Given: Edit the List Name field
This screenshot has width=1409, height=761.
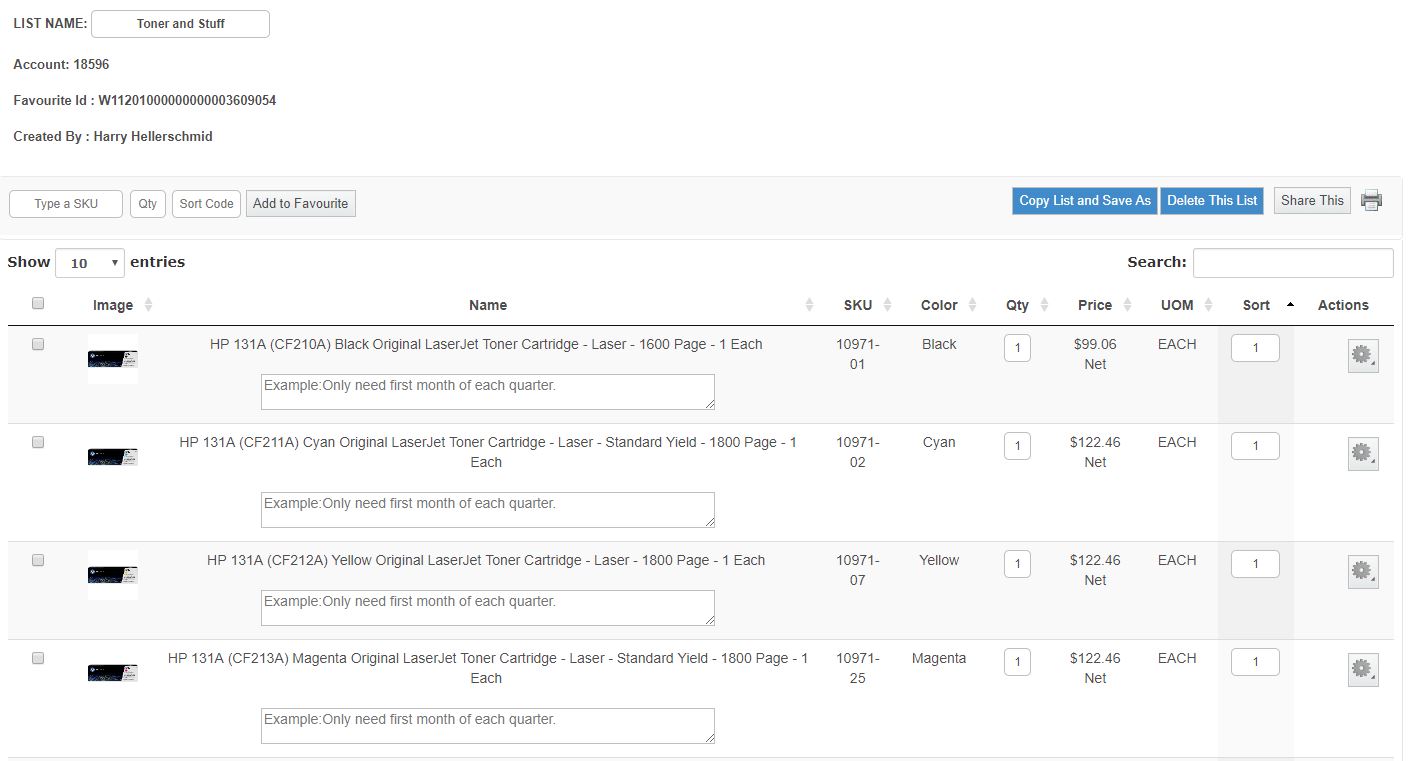Looking at the screenshot, I should point(181,24).
